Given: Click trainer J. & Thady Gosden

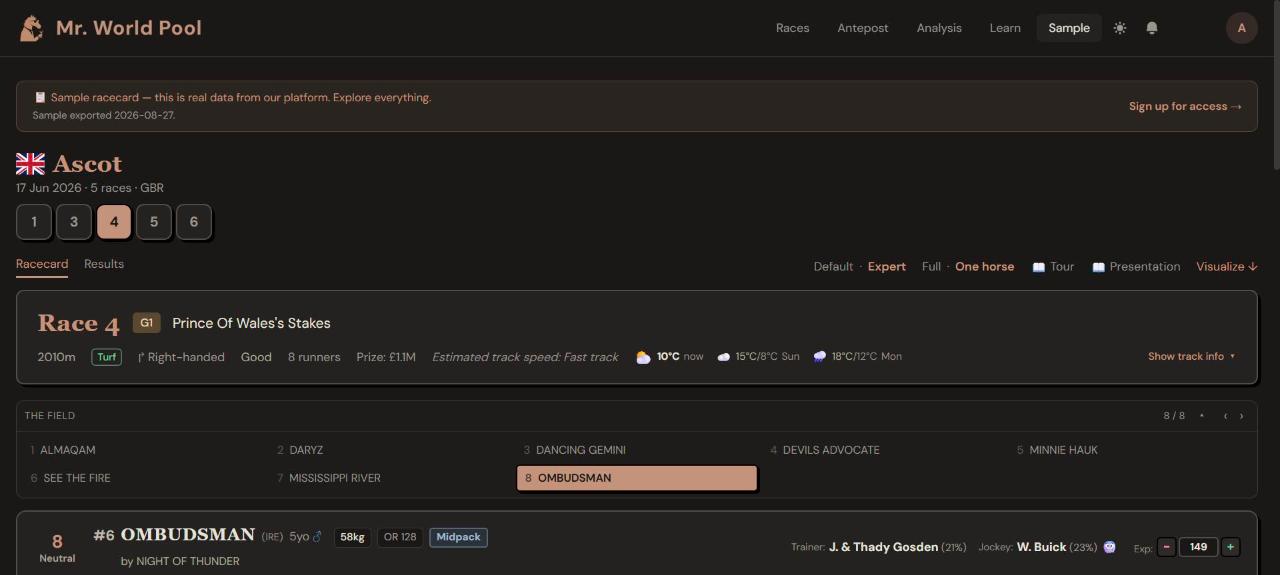Looking at the screenshot, I should [883, 547].
